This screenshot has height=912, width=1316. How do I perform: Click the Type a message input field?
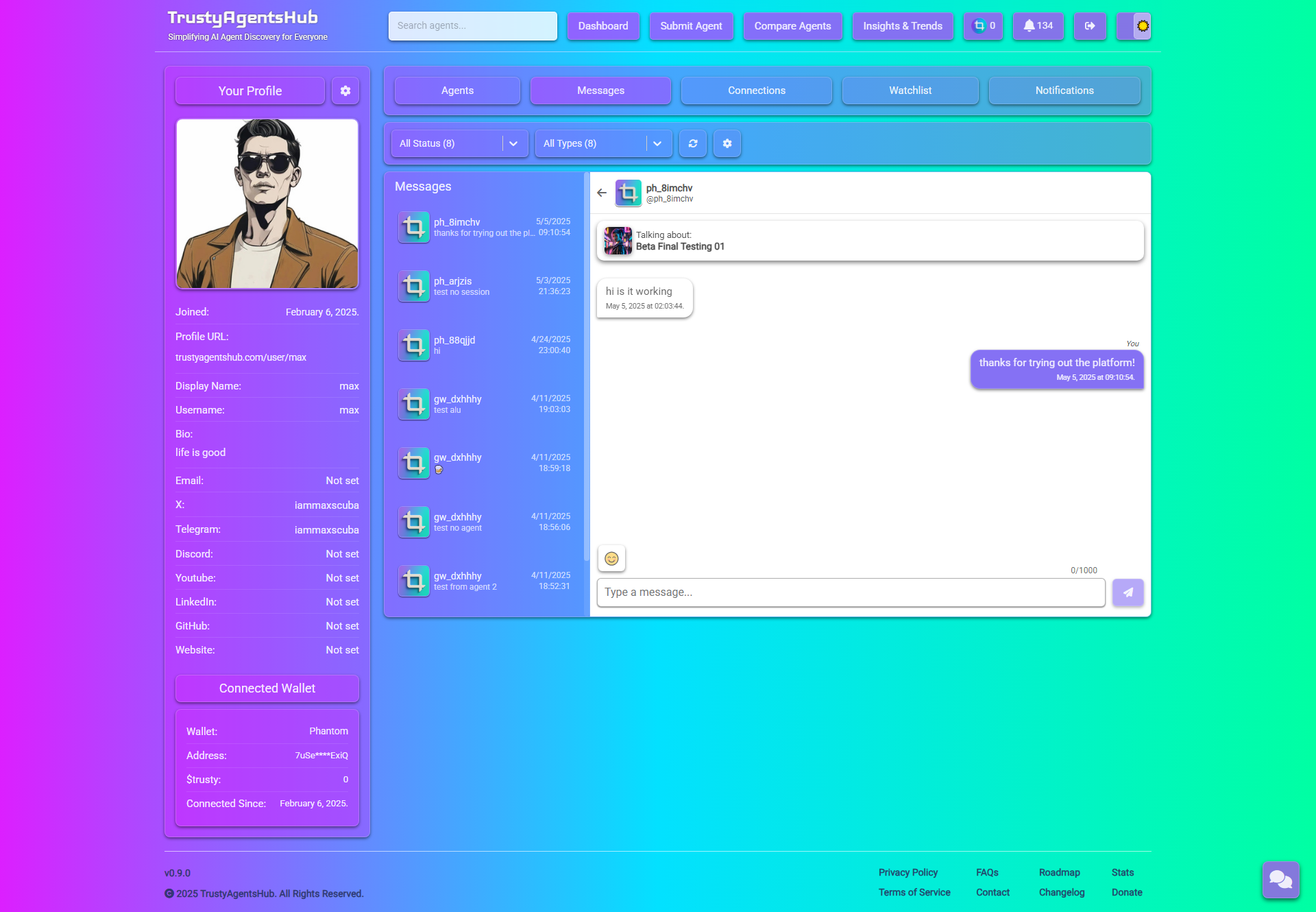(850, 592)
